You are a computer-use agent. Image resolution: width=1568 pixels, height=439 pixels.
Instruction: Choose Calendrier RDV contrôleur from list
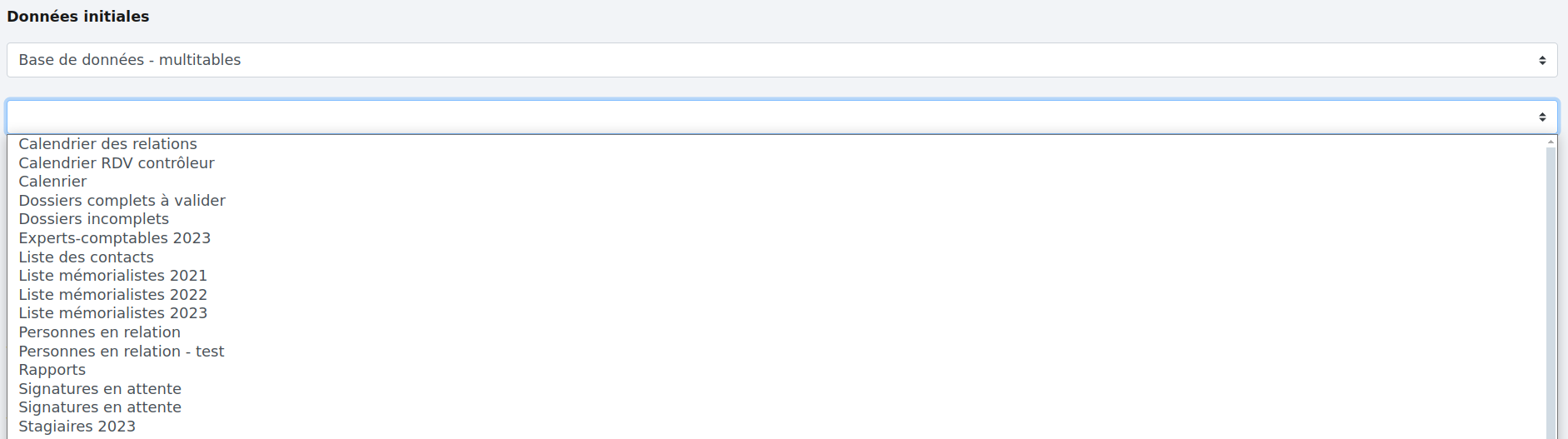coord(117,163)
